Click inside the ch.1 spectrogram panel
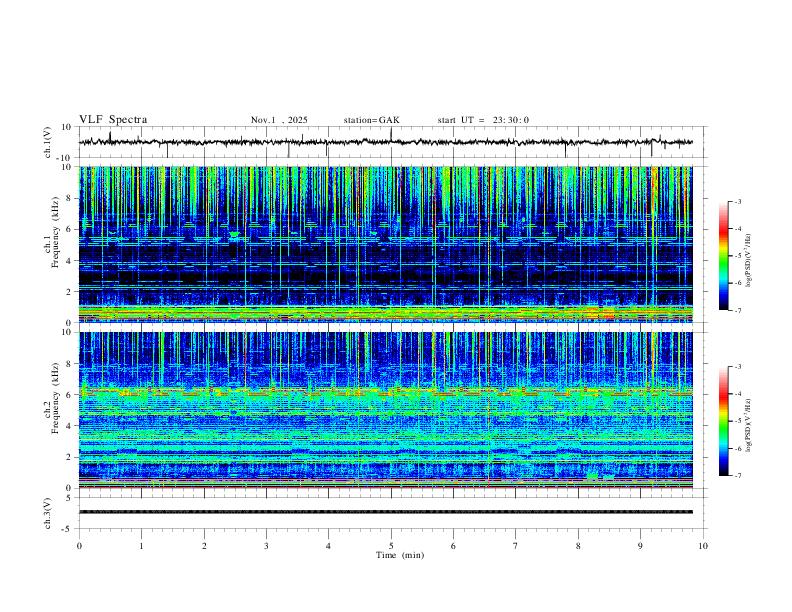Screen dimensions: 792x612 tap(385, 244)
